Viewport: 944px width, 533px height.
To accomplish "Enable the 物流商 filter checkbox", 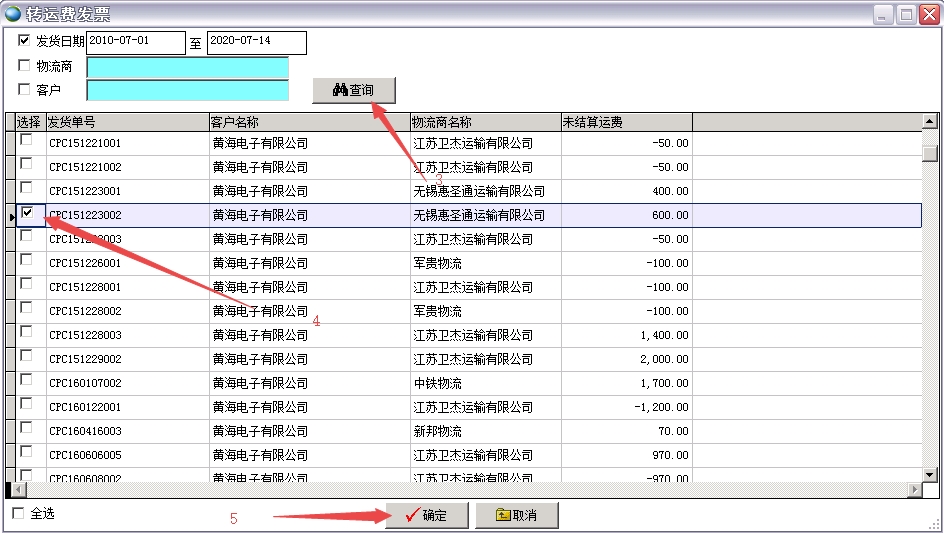I will (x=24, y=65).
